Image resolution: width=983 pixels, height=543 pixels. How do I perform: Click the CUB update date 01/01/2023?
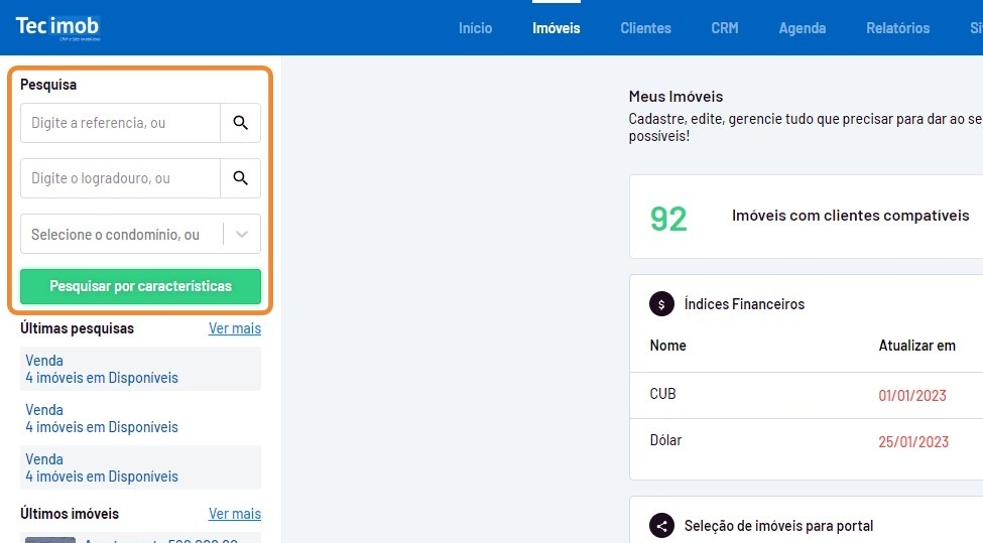[912, 395]
